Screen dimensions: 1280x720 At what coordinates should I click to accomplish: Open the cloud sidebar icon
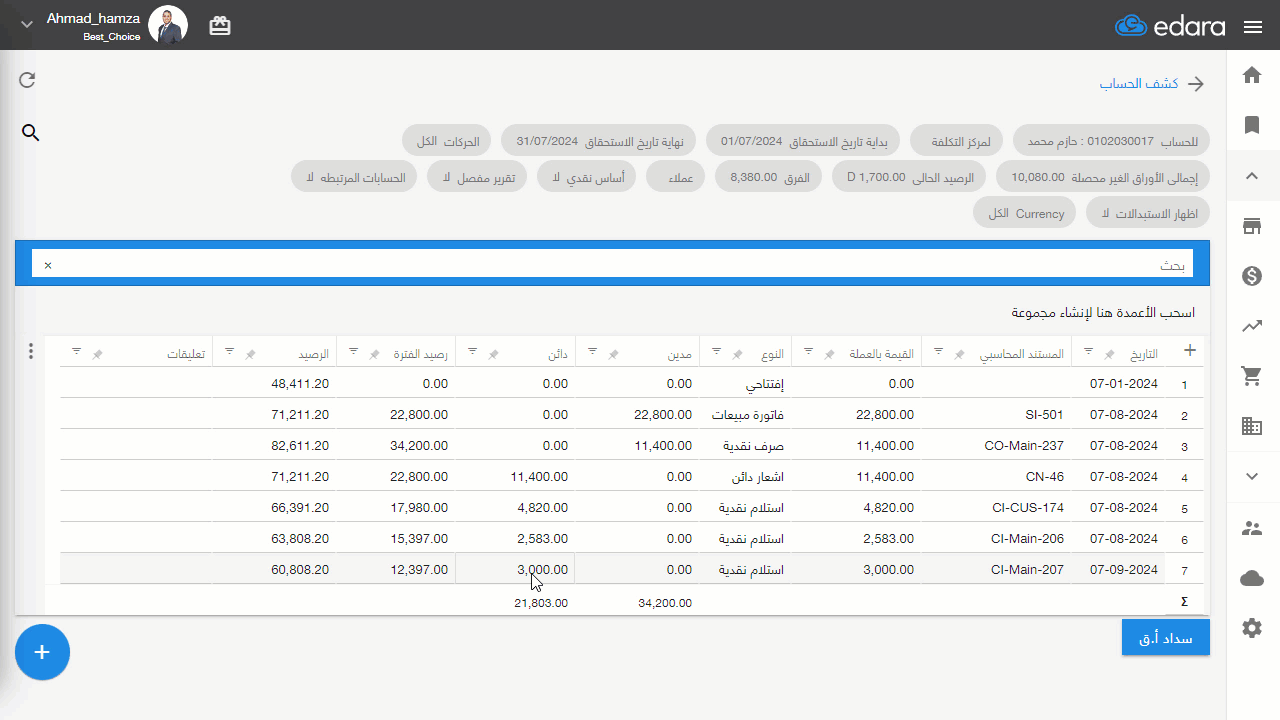(1252, 578)
